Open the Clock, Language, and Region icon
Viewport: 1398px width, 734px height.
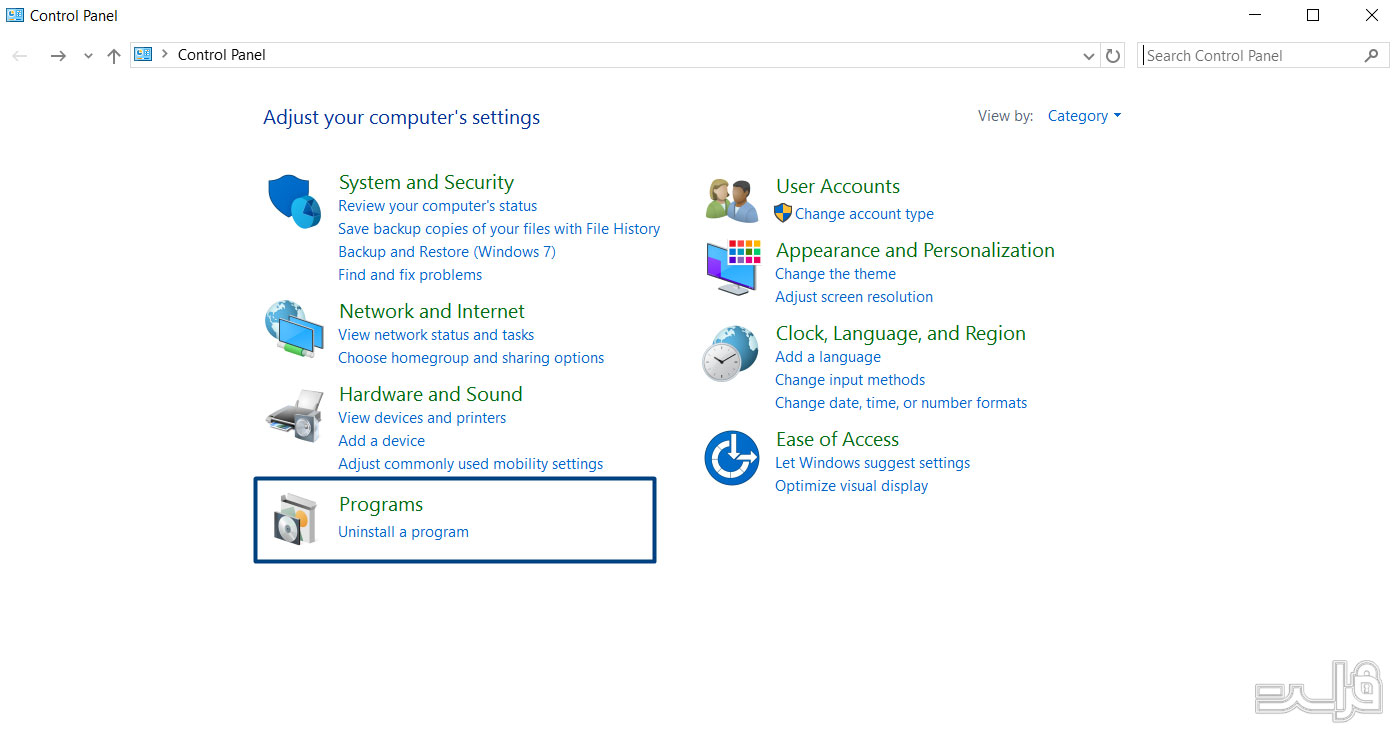731,353
